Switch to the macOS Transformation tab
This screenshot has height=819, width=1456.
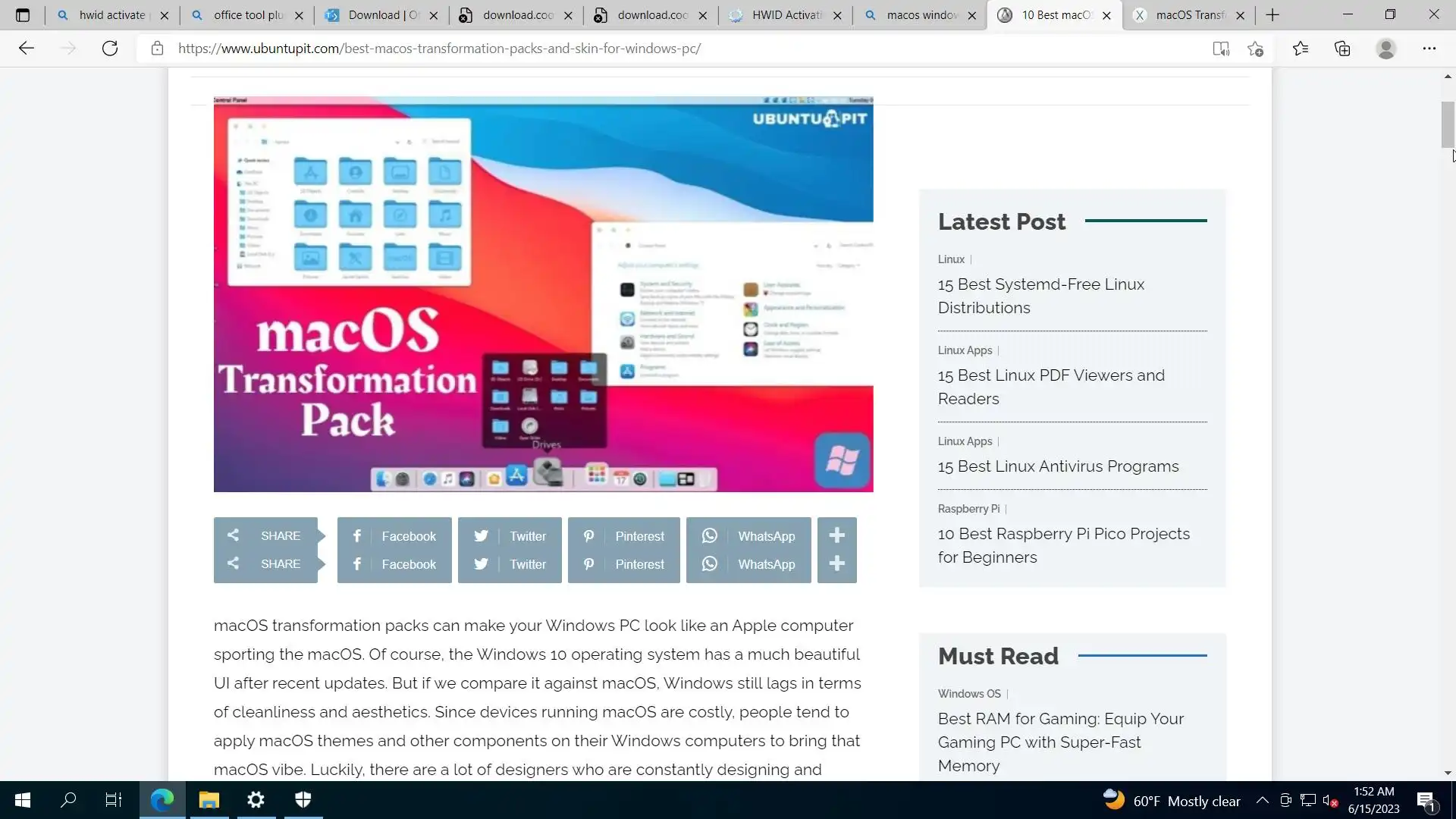tap(1189, 15)
